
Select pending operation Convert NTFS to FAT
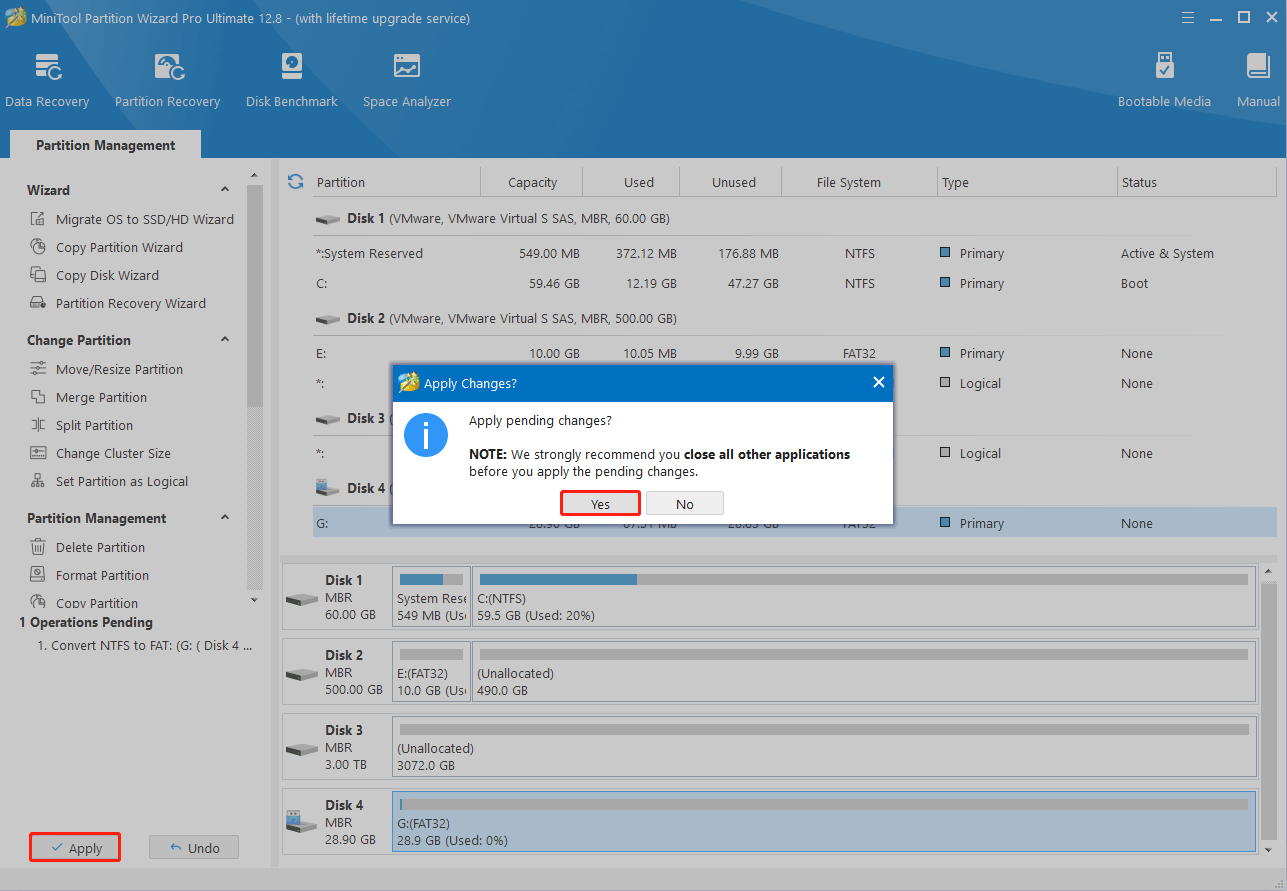(144, 646)
